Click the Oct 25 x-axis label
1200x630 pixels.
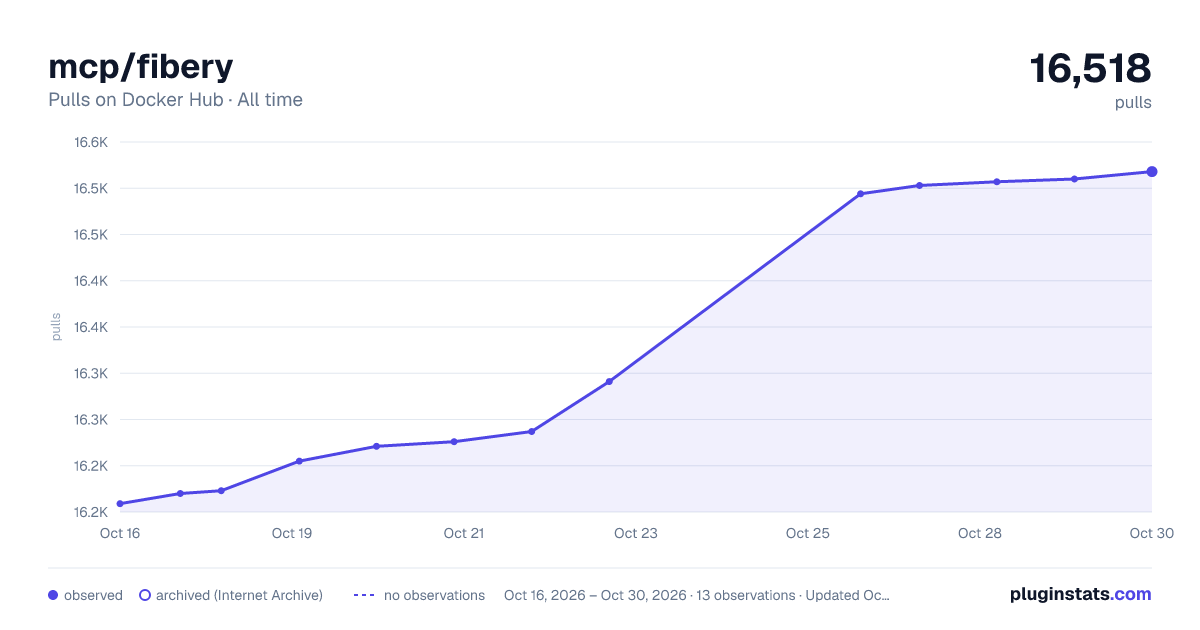click(808, 533)
